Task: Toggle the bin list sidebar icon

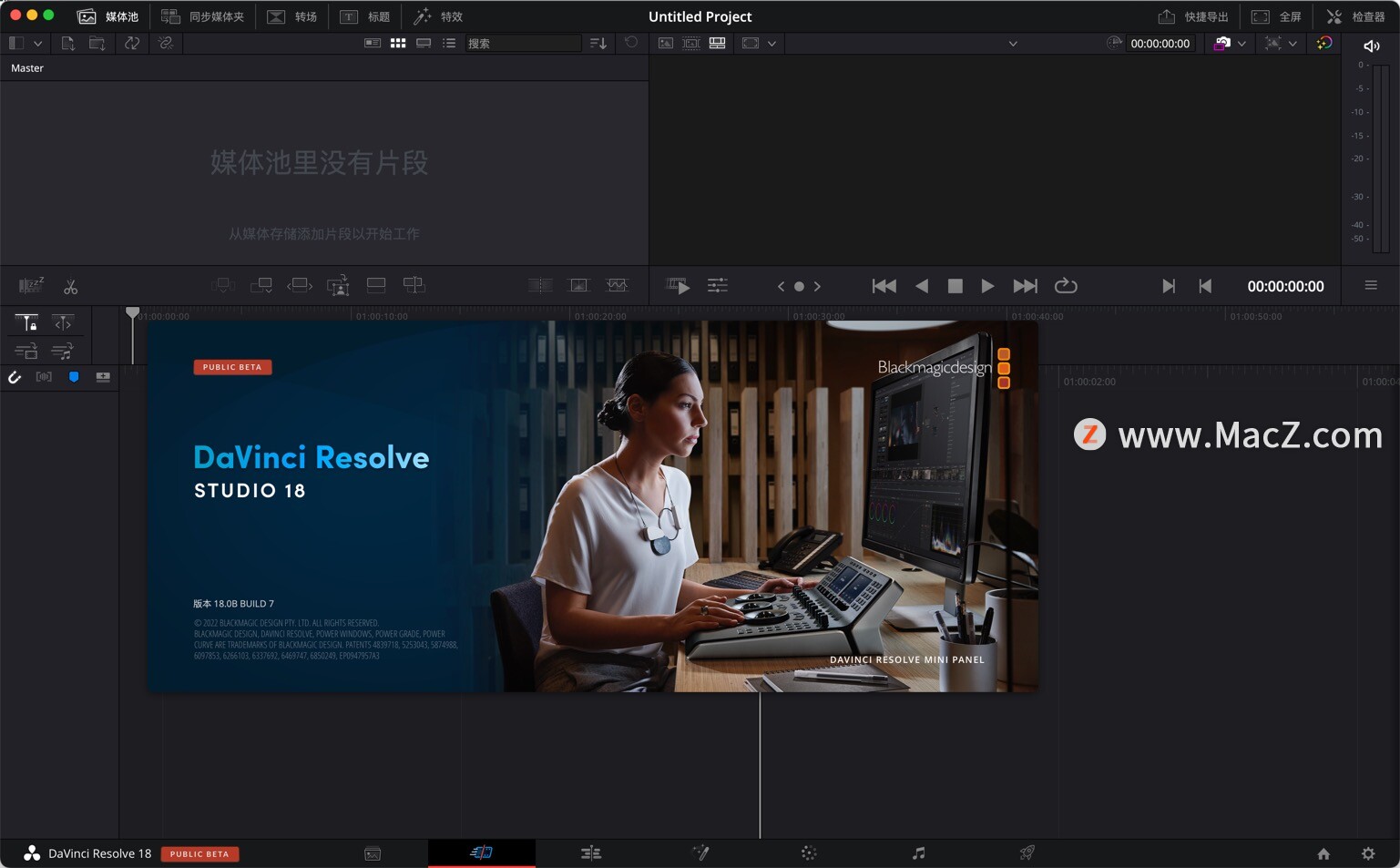Action: coord(15,43)
